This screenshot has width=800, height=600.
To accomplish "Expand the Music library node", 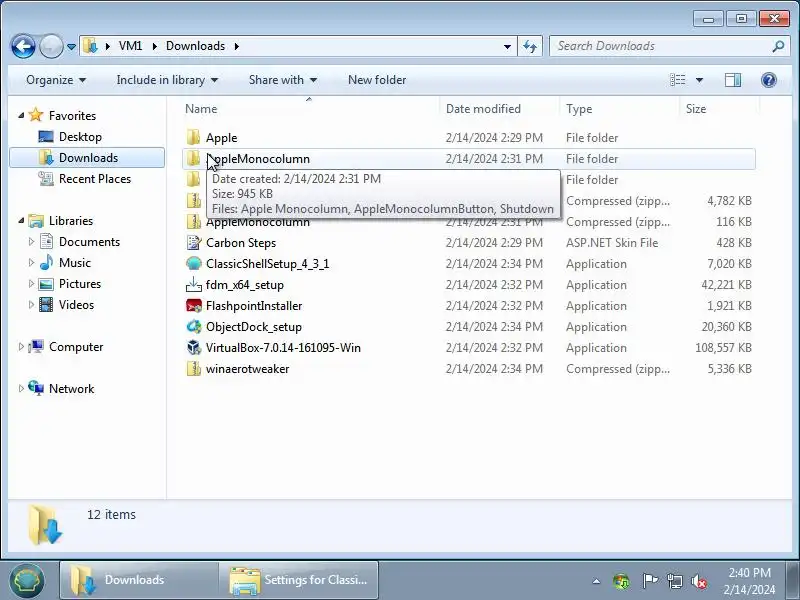I will (x=31, y=262).
